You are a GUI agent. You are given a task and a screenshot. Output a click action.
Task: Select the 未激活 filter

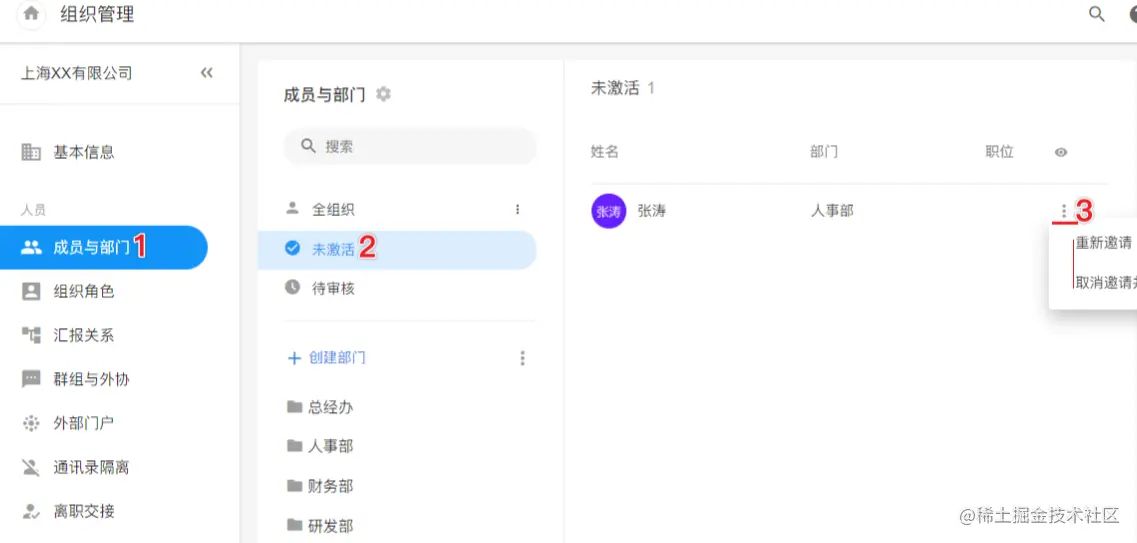tap(333, 249)
